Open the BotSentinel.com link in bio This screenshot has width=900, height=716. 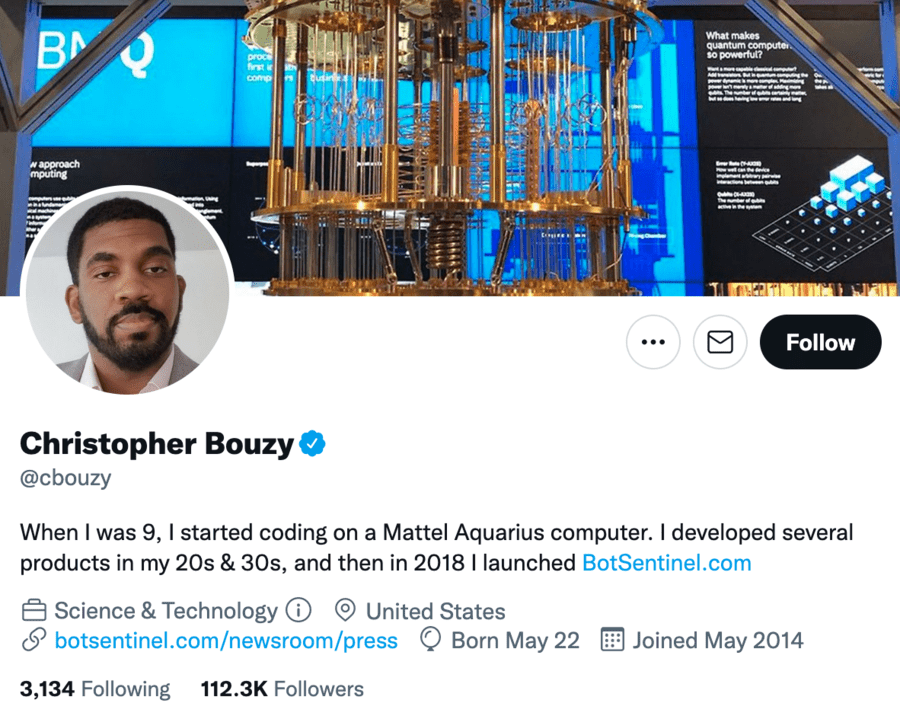[x=666, y=563]
